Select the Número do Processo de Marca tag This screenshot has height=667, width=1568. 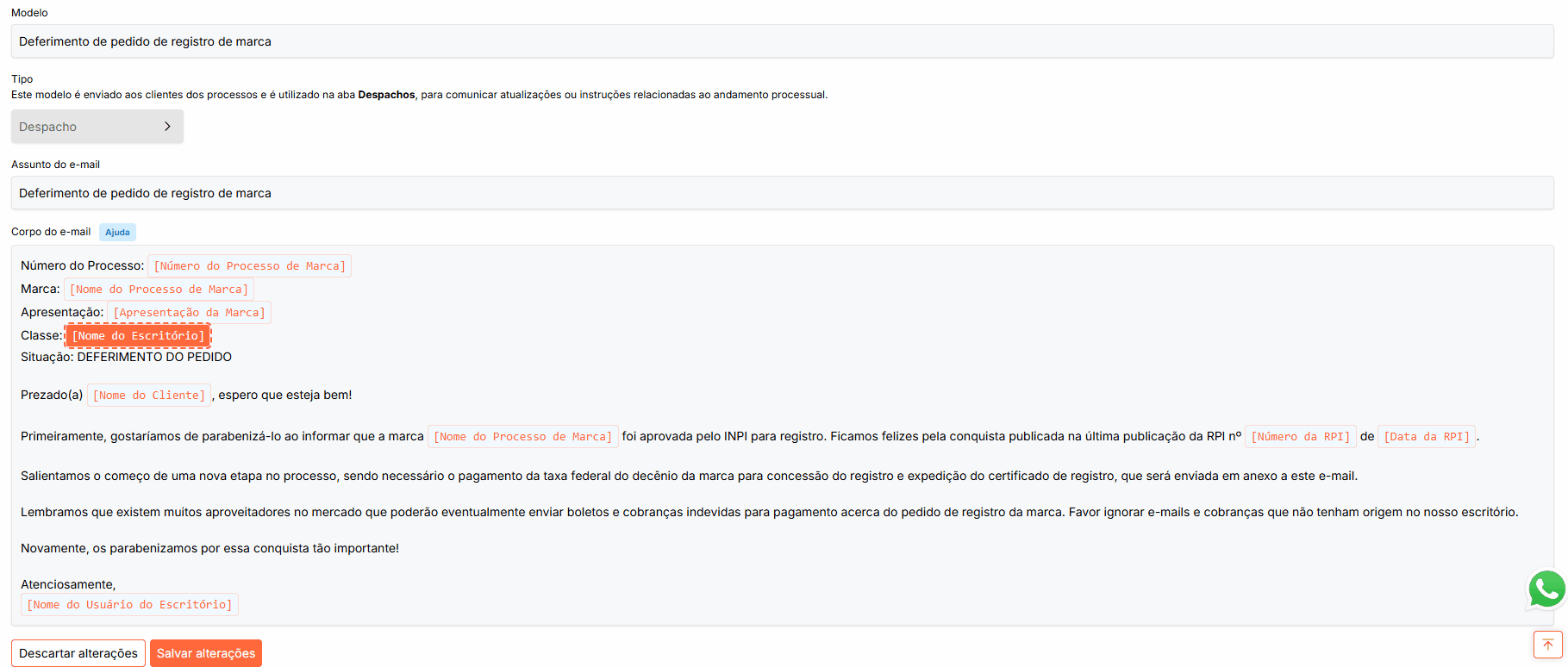249,266
